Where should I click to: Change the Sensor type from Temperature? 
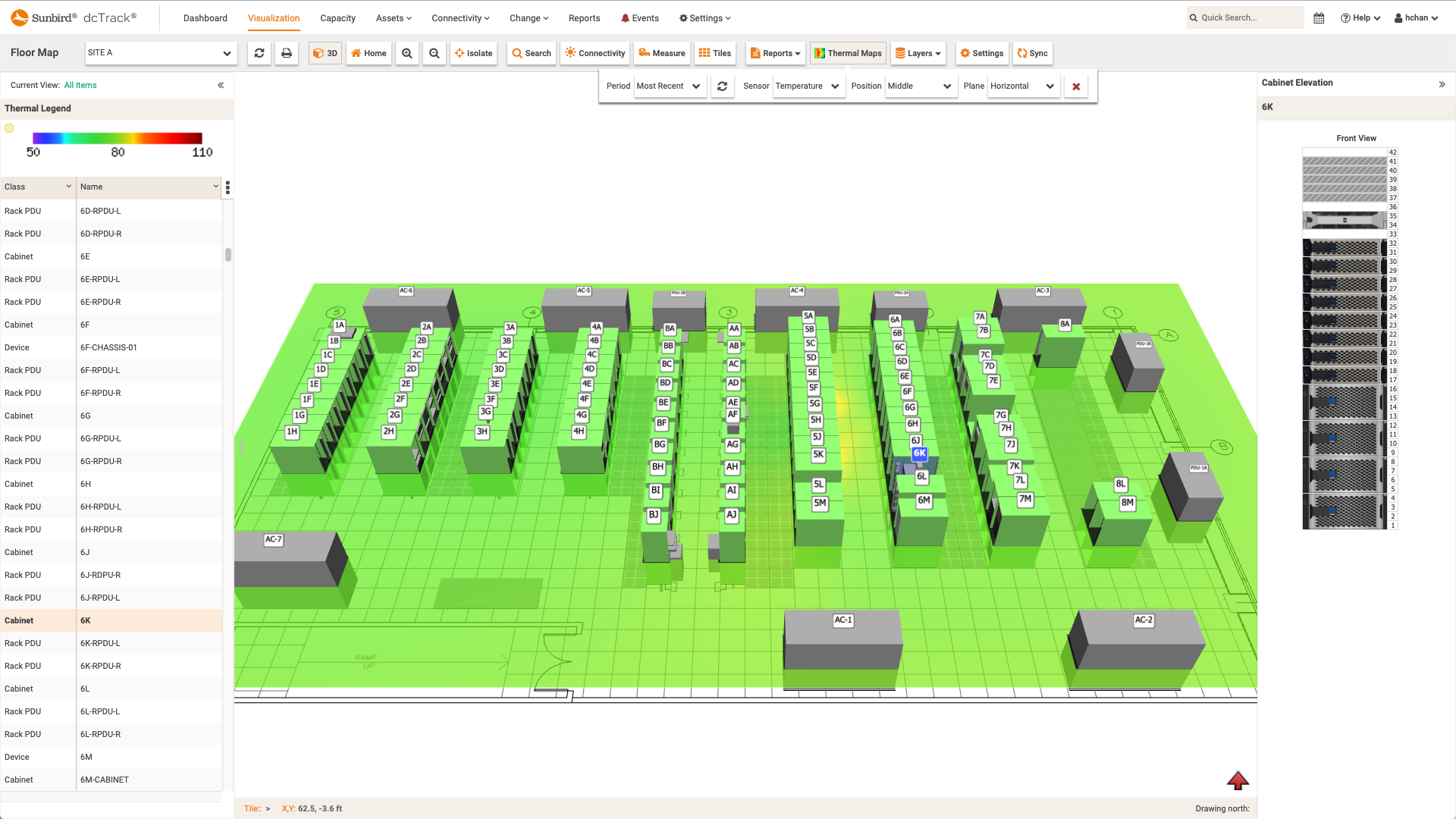tap(808, 86)
